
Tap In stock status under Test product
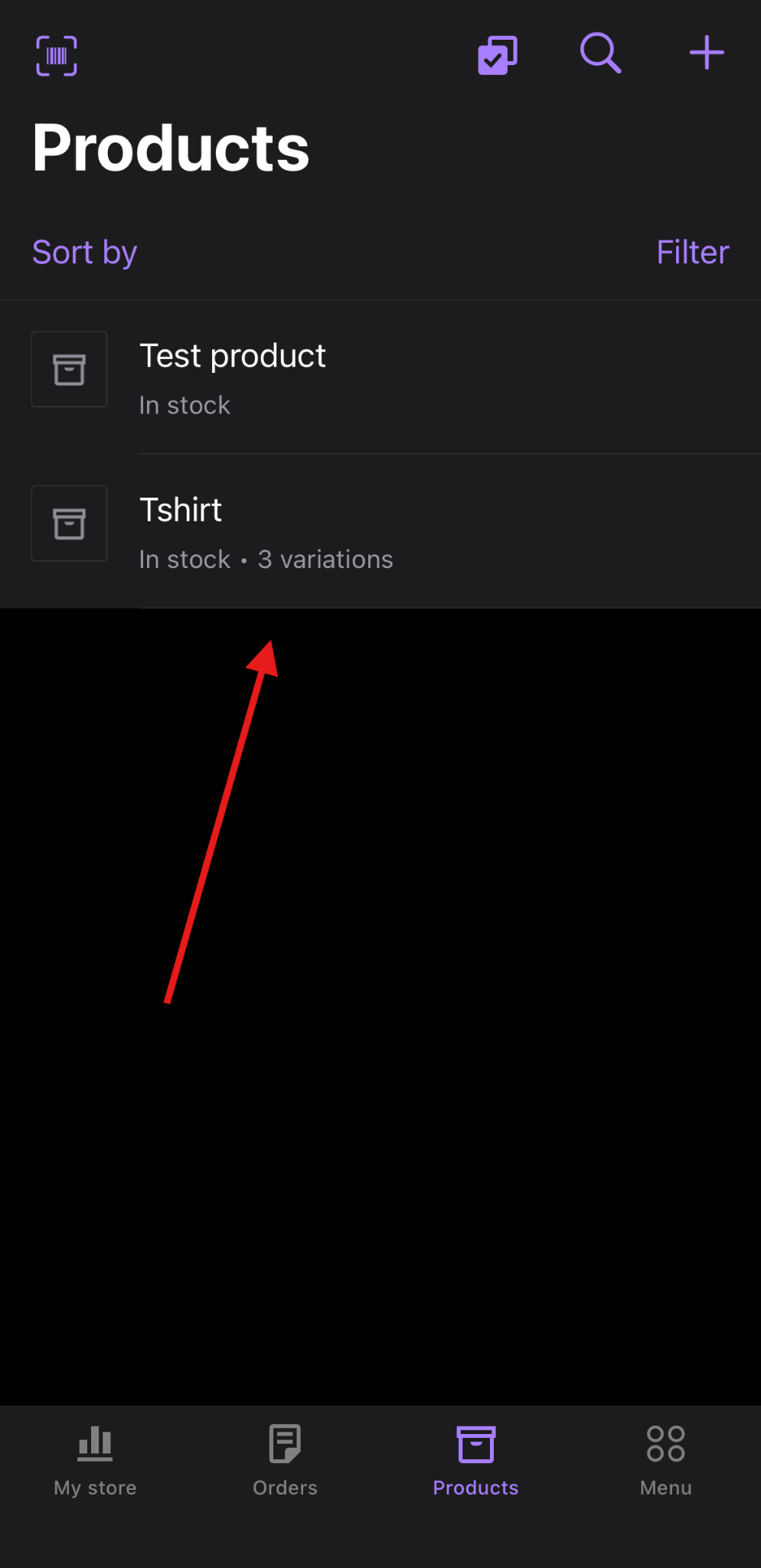tap(185, 405)
